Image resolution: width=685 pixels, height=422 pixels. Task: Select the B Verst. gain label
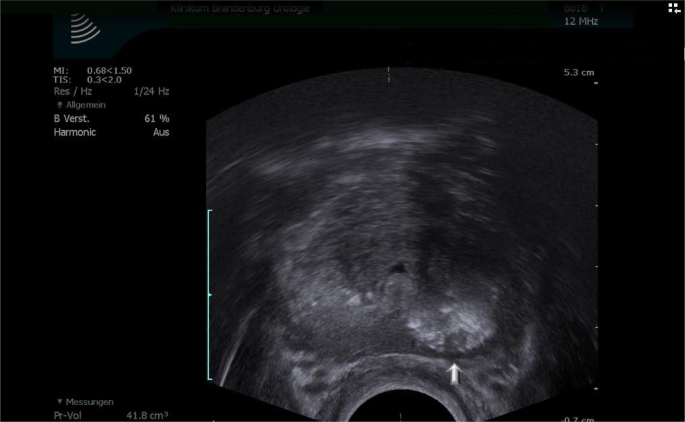tap(71, 118)
